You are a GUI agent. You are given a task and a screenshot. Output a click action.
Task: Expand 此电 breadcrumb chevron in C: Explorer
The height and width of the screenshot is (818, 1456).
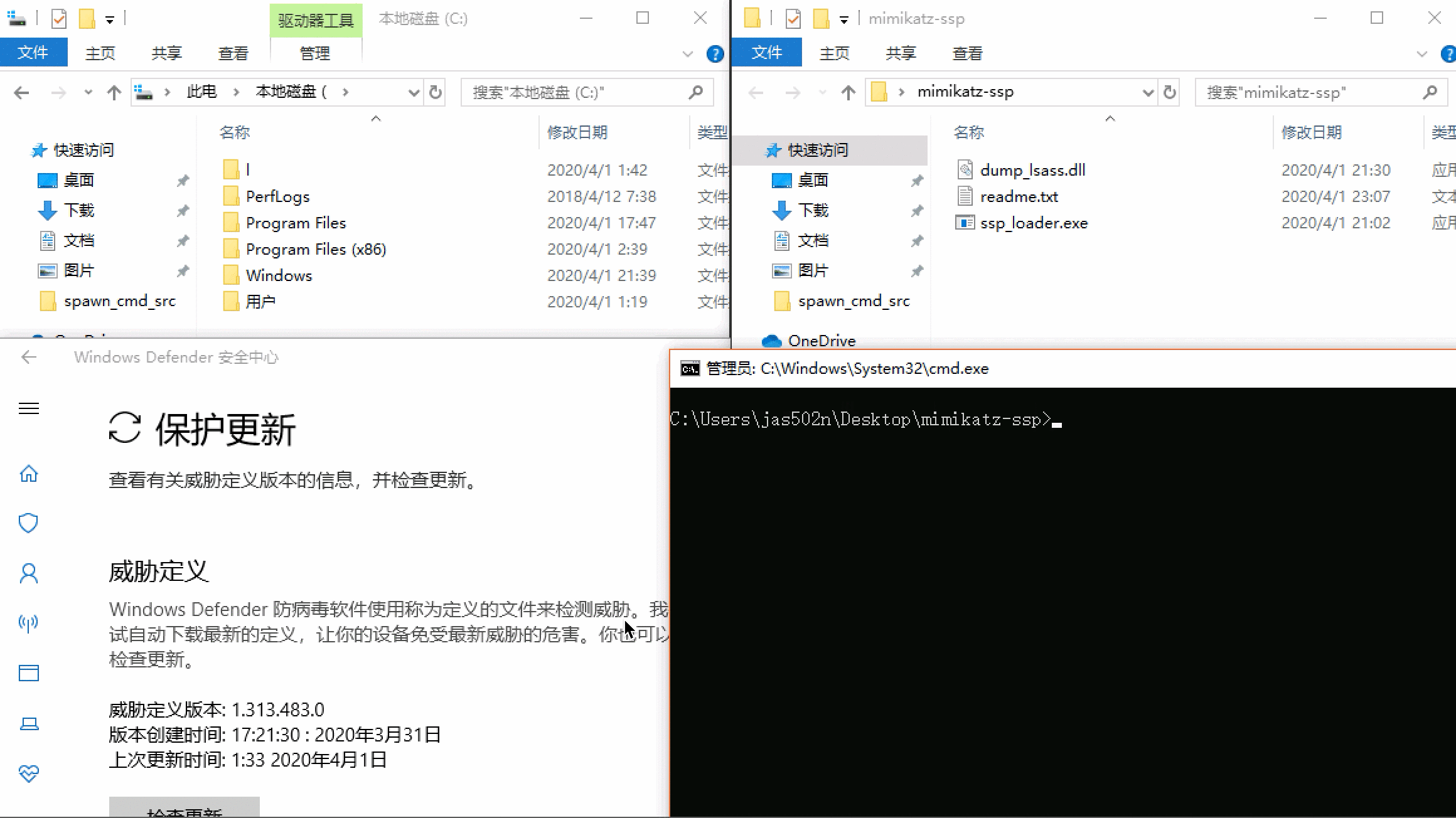click(x=236, y=92)
